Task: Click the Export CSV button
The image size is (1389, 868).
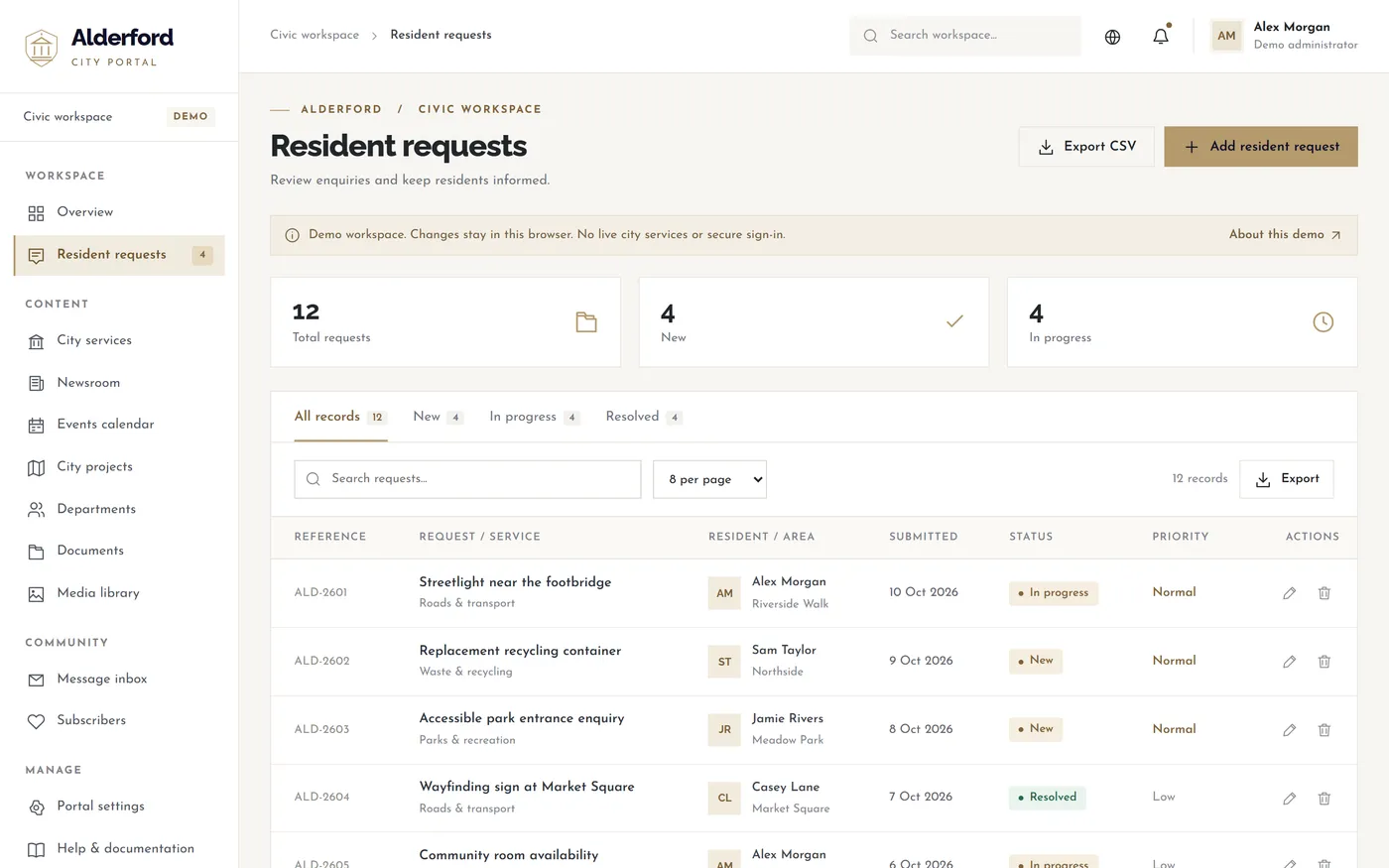Action: pos(1086,147)
